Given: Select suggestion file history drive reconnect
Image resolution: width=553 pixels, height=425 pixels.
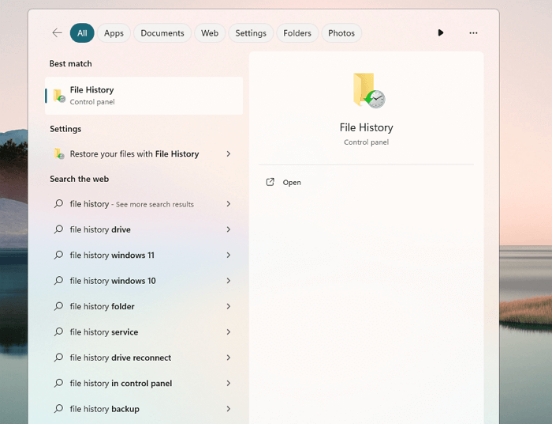Looking at the screenshot, I should (144, 358).
